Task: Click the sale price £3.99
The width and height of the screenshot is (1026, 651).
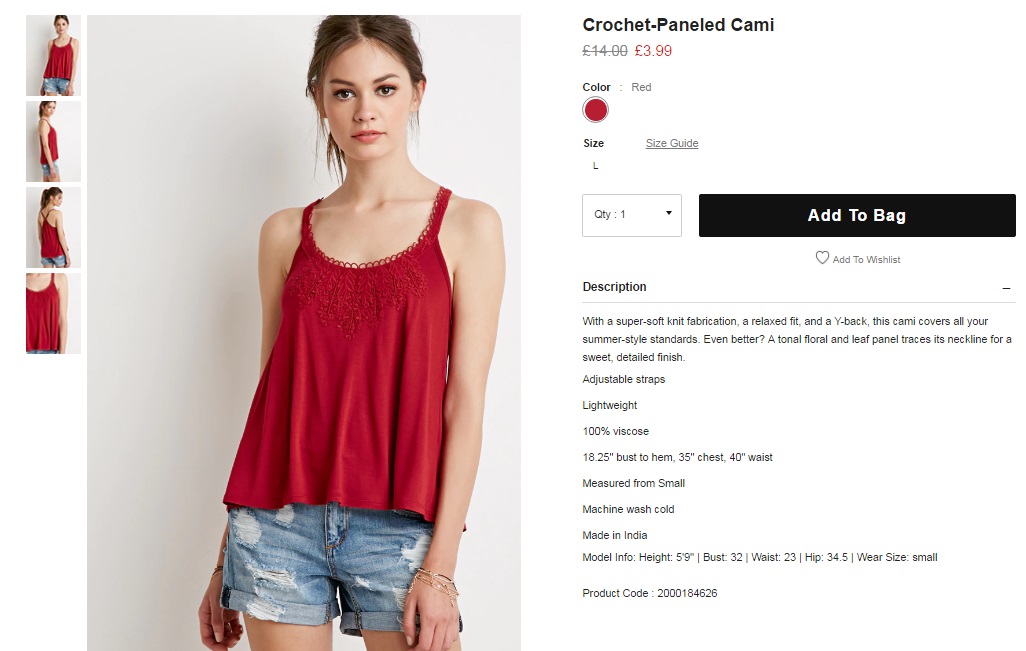Action: click(653, 51)
